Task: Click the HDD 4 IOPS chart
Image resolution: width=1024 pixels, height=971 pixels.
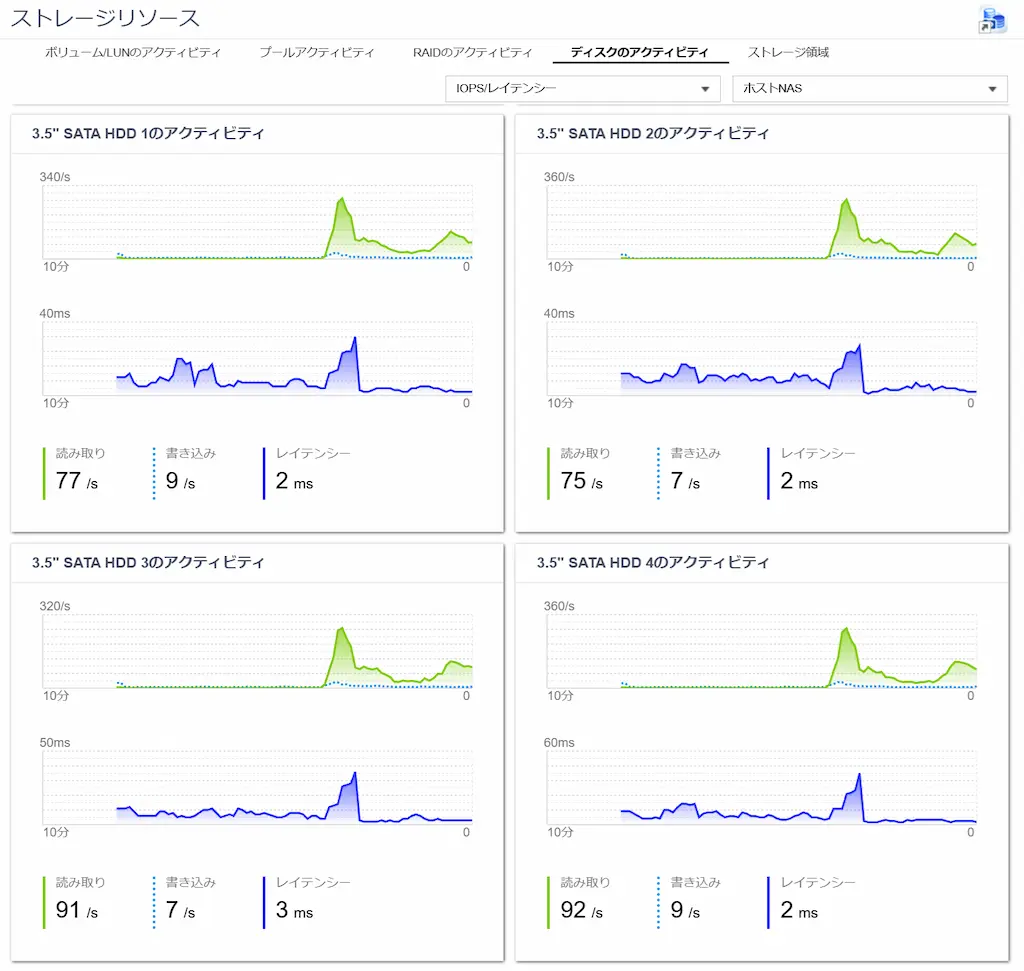Action: coord(762,651)
